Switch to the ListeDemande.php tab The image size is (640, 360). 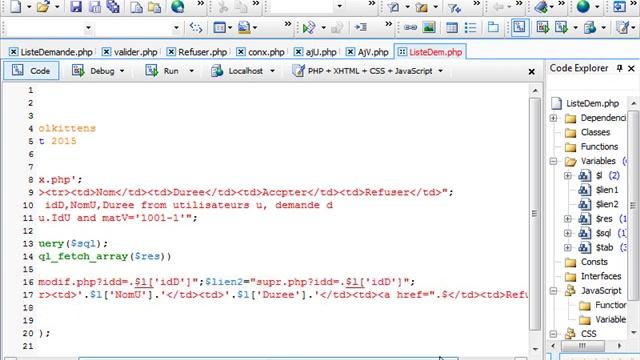pyautogui.click(x=51, y=52)
